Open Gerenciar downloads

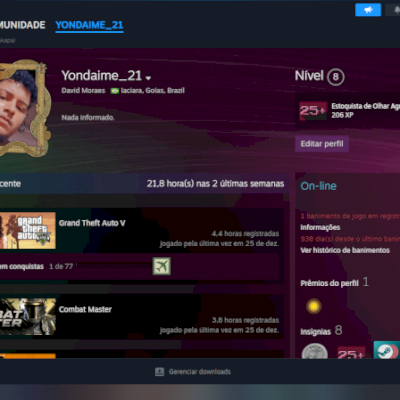tap(200, 372)
